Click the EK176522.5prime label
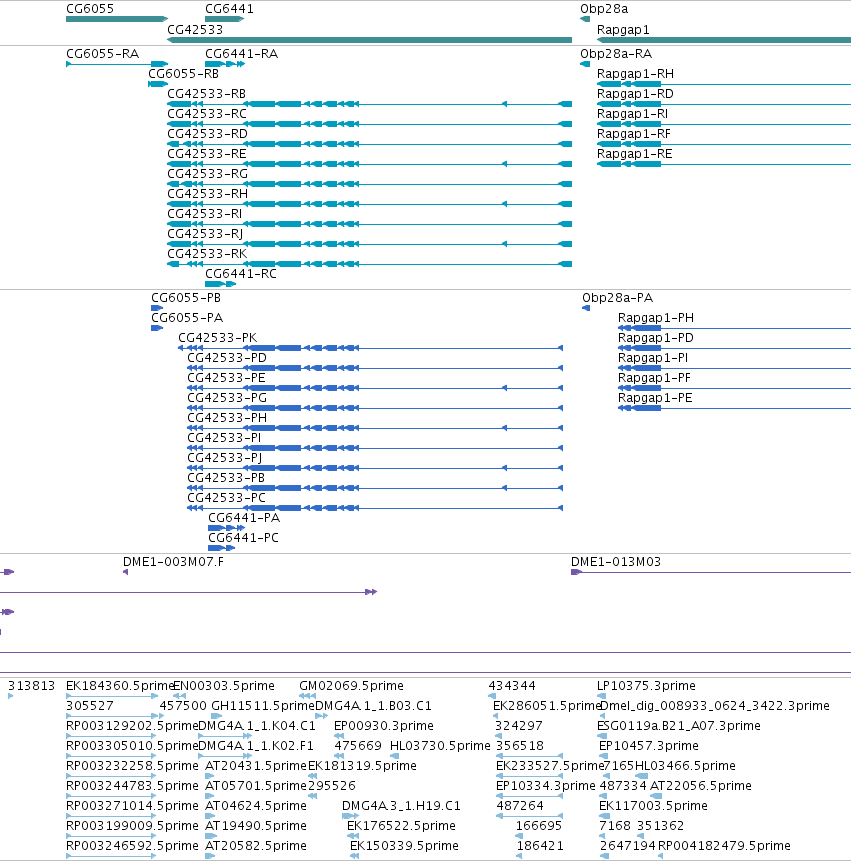The width and height of the screenshot is (851, 861). click(401, 826)
